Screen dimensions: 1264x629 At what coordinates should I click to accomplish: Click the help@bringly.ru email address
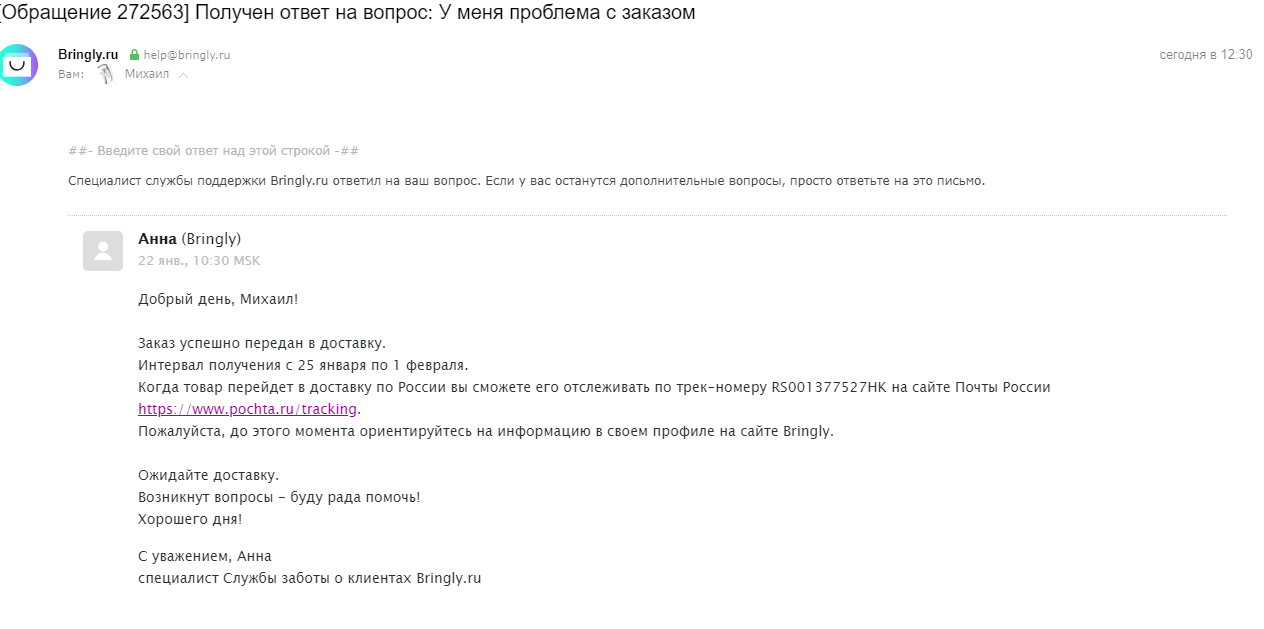point(187,56)
